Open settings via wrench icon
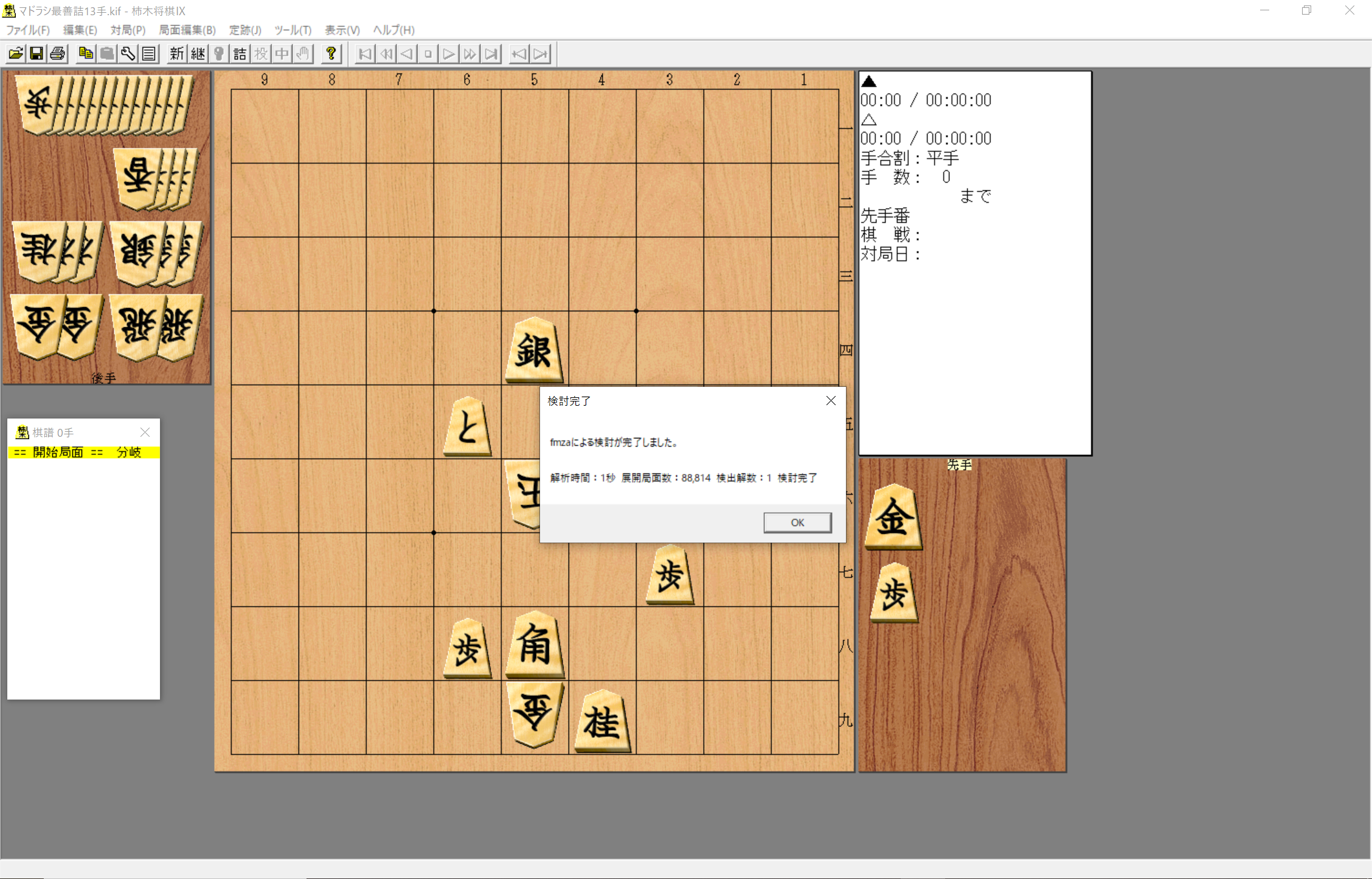The width and height of the screenshot is (1372, 879). point(128,54)
